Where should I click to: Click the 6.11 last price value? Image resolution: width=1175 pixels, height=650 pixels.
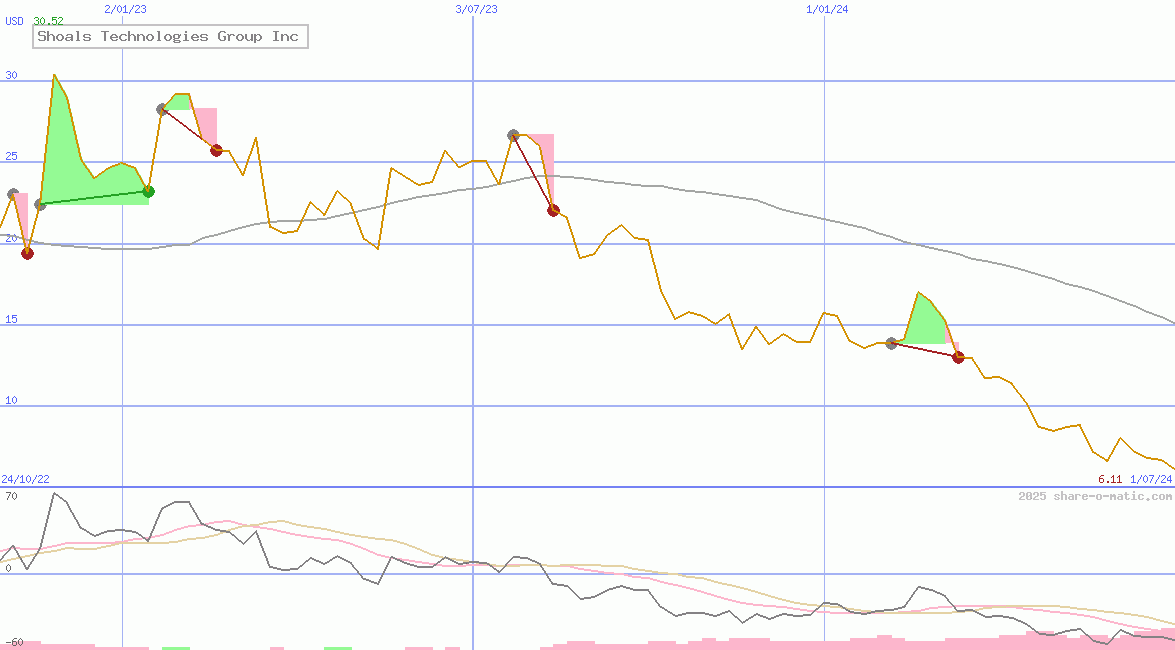pyautogui.click(x=1110, y=480)
